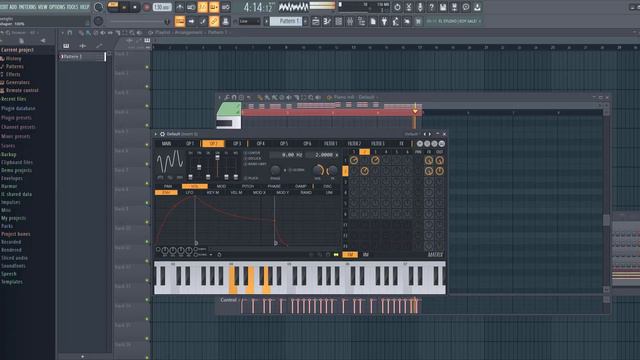Switch to the OP 3 tab in Sytrus

pyautogui.click(x=237, y=144)
